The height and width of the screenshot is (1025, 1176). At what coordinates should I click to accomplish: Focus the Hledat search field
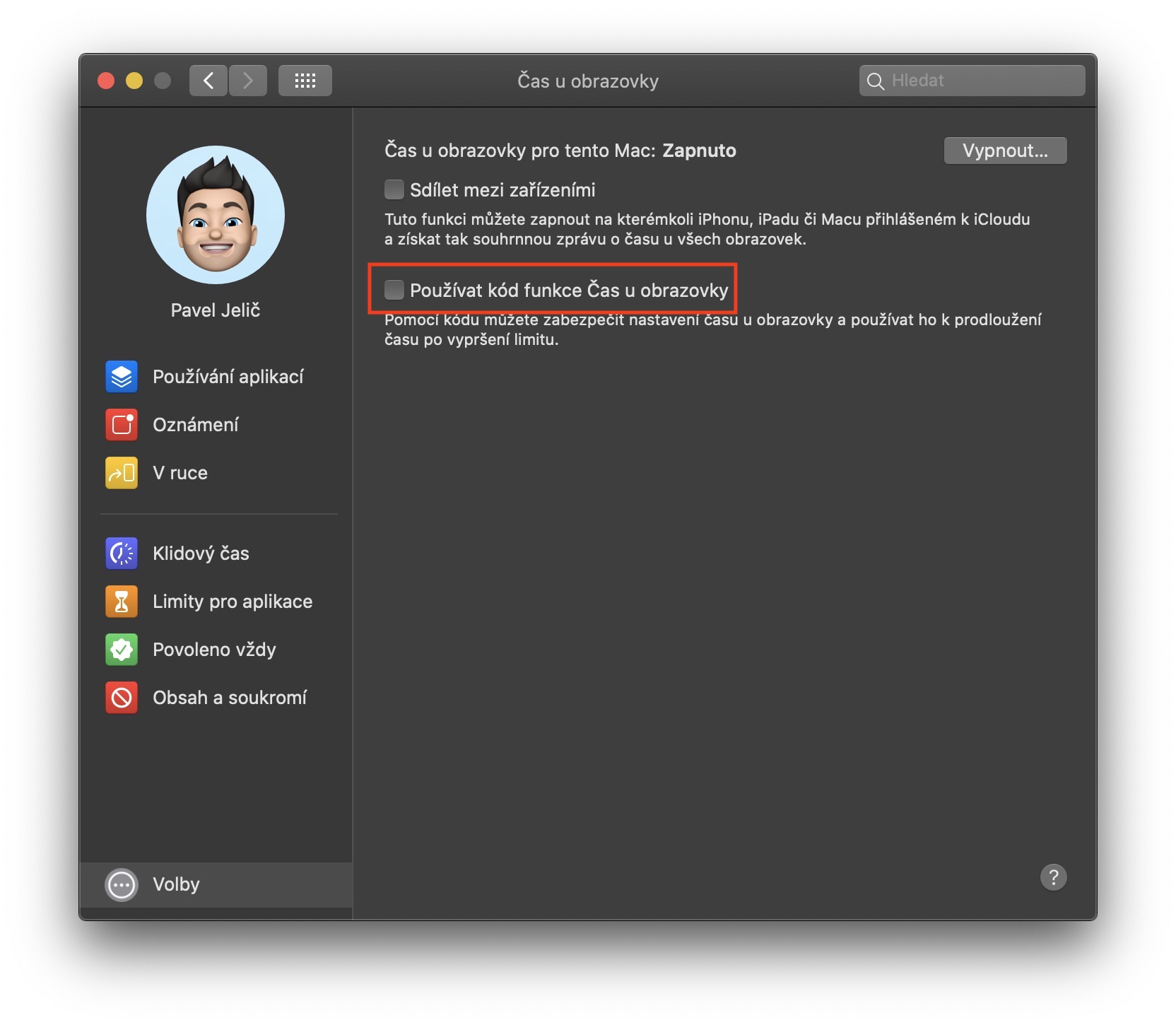coord(972,81)
